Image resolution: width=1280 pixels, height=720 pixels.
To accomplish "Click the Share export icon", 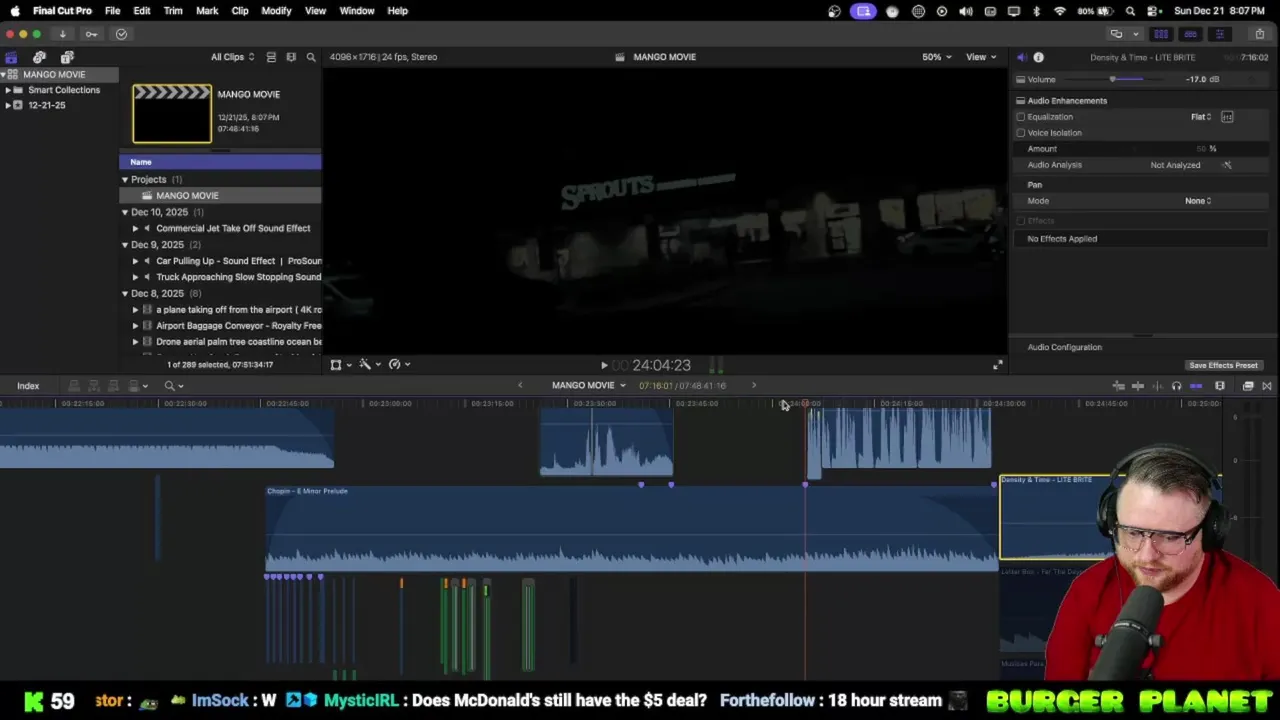I will 1259,34.
